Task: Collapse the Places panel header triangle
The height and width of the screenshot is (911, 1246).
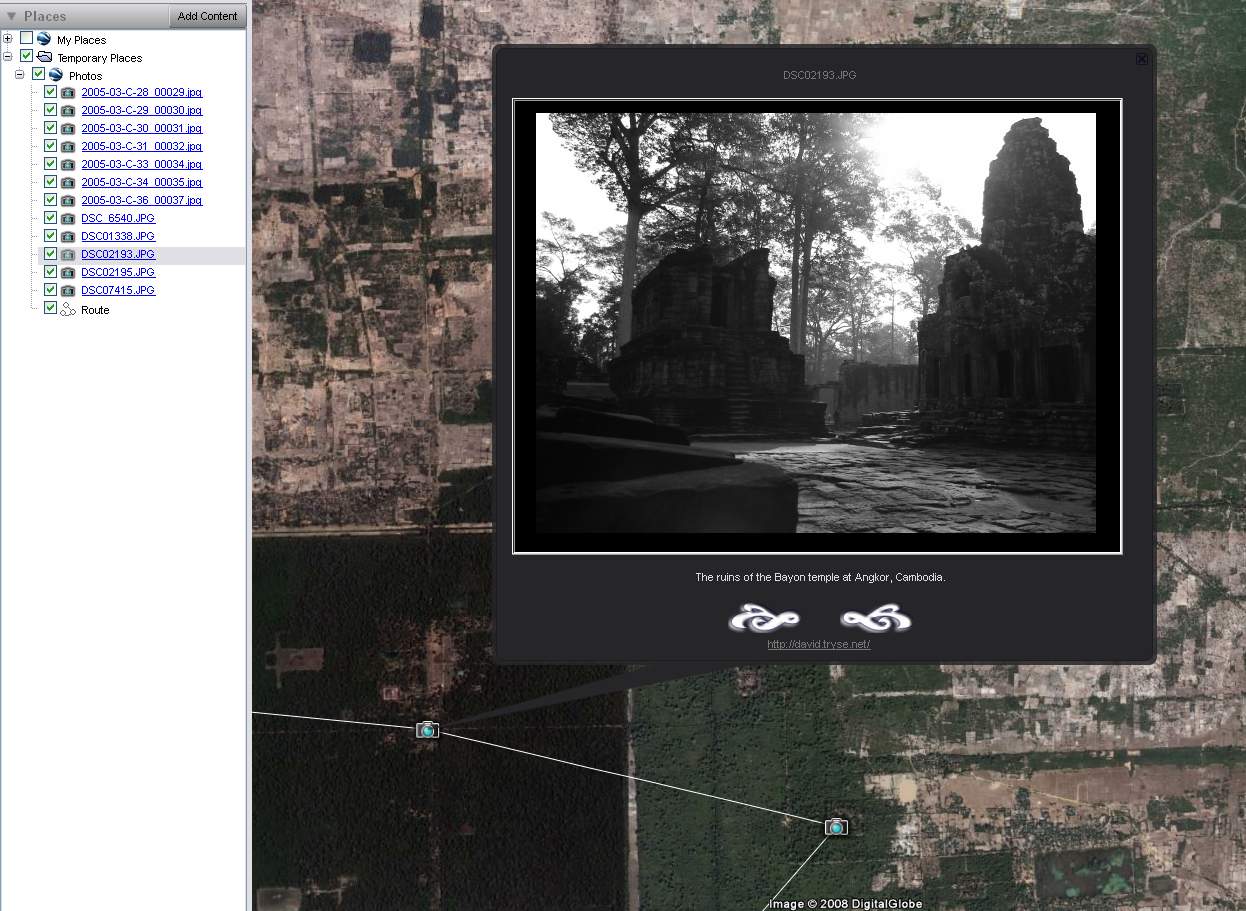Action: pyautogui.click(x=11, y=16)
